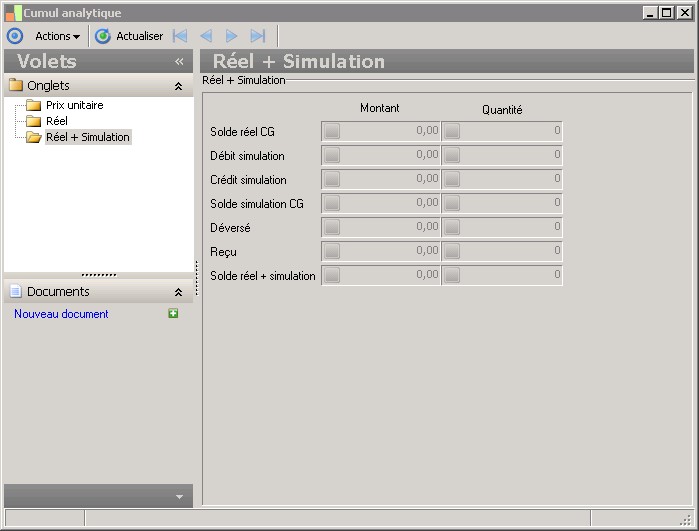Click green plus icon beside Nouveau document
This screenshot has width=699, height=531.
pos(173,314)
